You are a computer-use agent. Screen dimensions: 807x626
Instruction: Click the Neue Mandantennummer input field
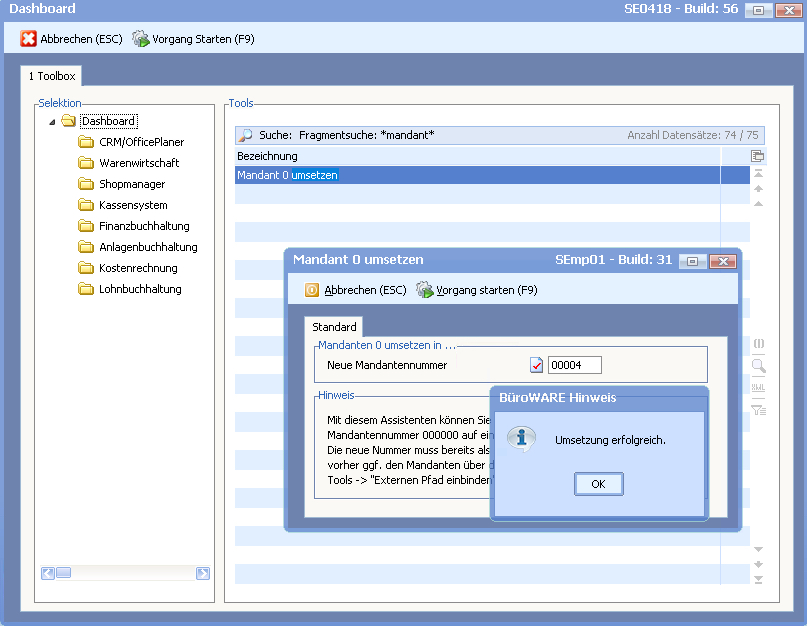pyautogui.click(x=575, y=365)
